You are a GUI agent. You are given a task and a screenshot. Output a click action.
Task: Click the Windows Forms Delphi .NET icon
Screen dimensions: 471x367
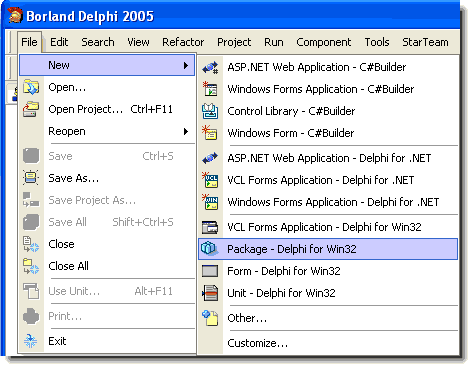210,202
